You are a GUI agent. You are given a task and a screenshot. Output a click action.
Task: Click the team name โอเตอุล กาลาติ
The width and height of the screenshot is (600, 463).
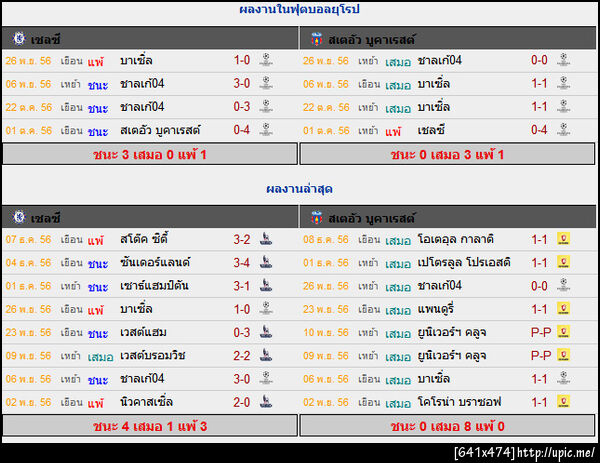pos(456,239)
